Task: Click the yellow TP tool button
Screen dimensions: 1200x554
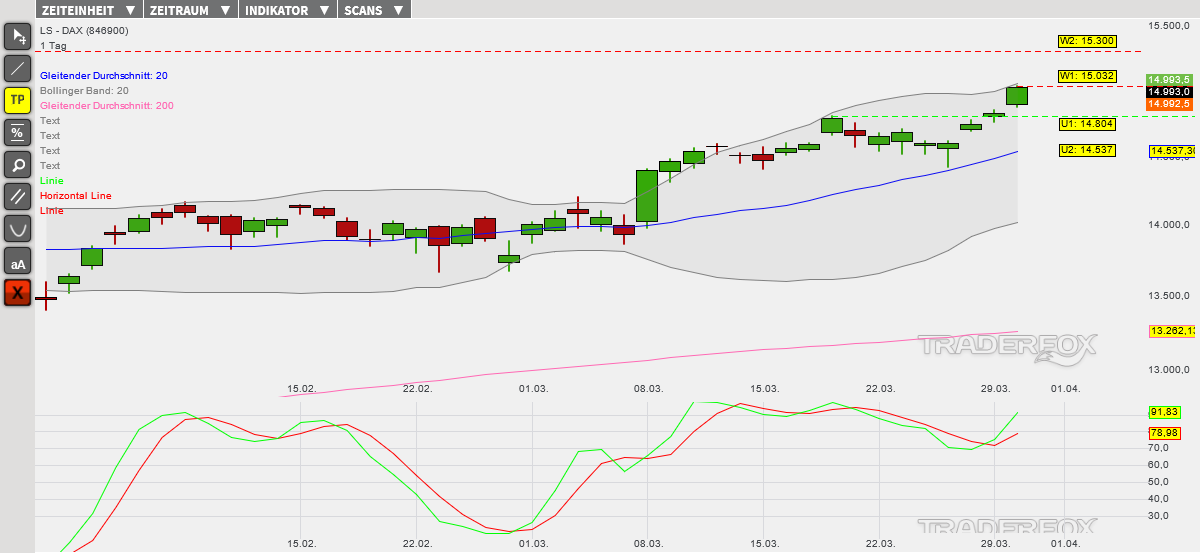Action: pos(18,100)
